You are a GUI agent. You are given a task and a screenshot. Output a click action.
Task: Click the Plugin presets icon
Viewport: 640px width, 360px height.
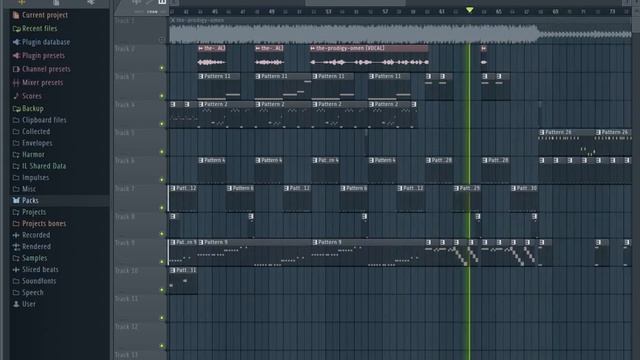pyautogui.click(x=16, y=56)
